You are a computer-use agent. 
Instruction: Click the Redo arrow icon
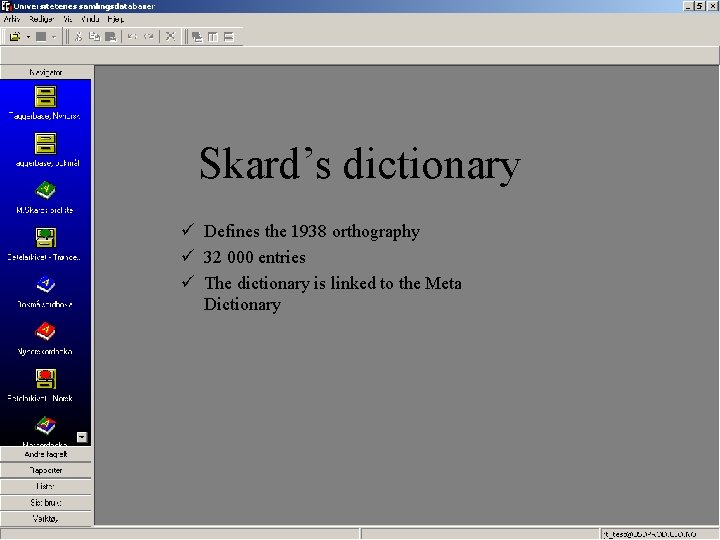point(148,37)
